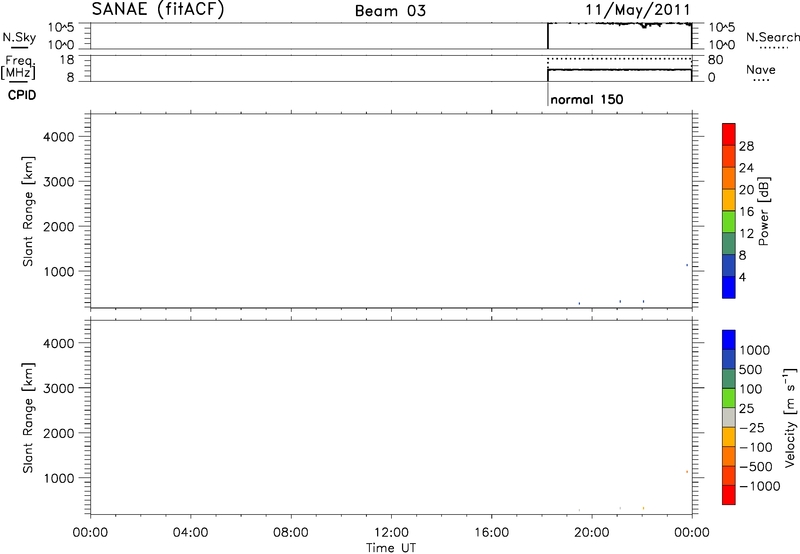Click "Slant Range [km]" label of velocity panel
The image size is (800, 554).
[x=28, y=418]
